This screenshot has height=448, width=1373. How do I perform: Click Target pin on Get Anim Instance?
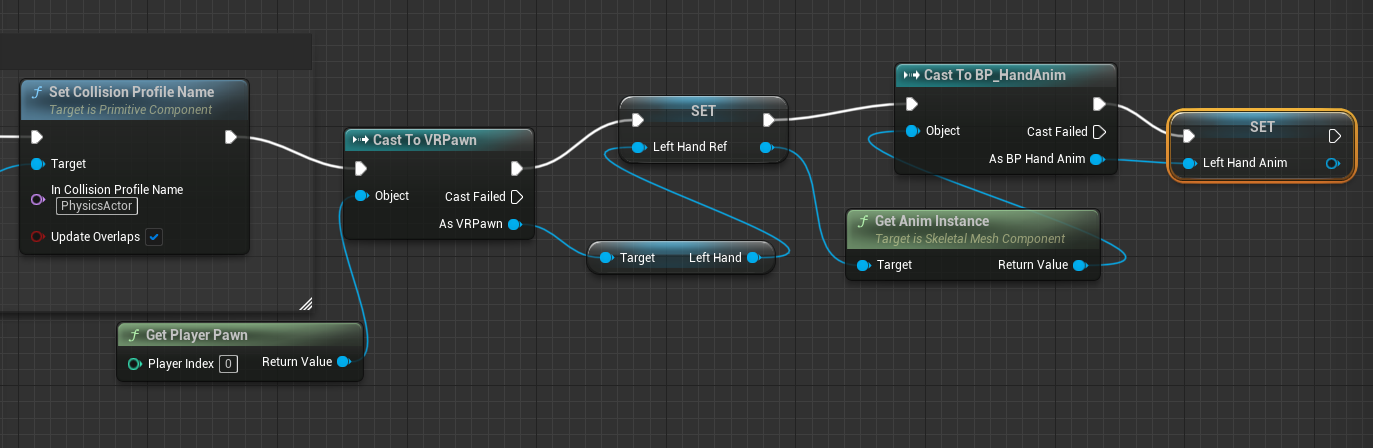pos(863,266)
